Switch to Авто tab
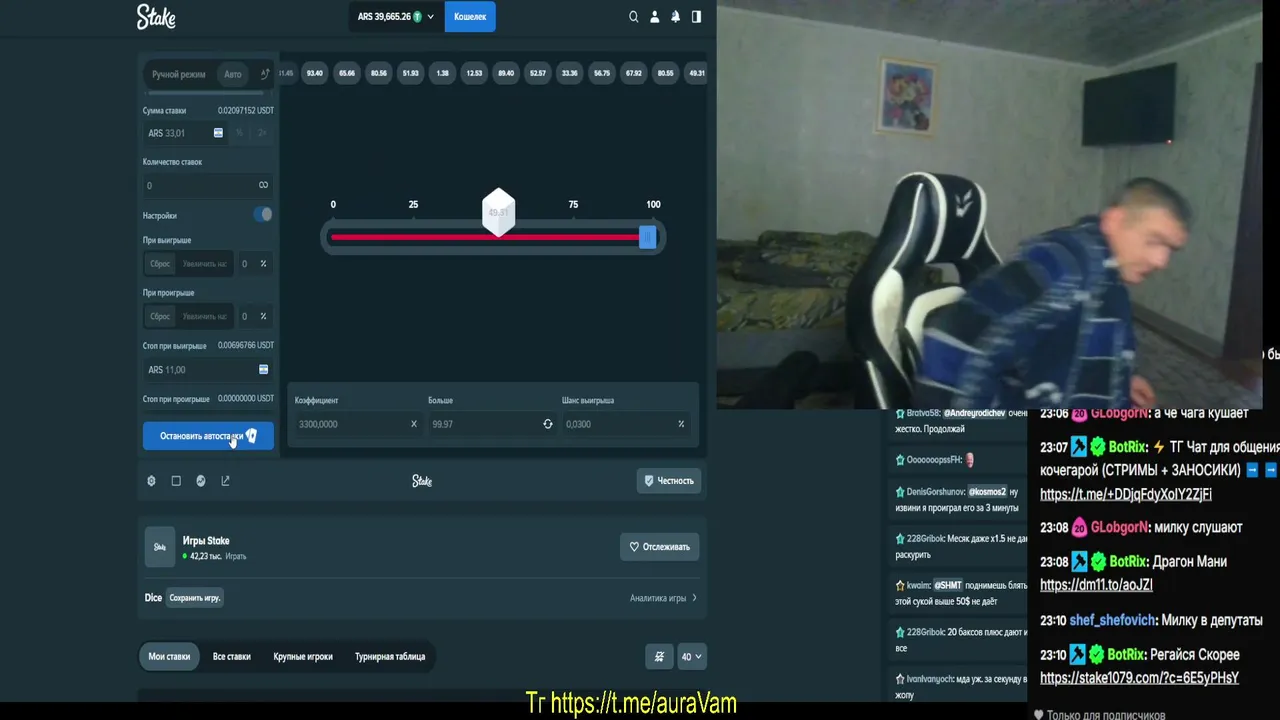The width and height of the screenshot is (1280, 720). point(233,74)
